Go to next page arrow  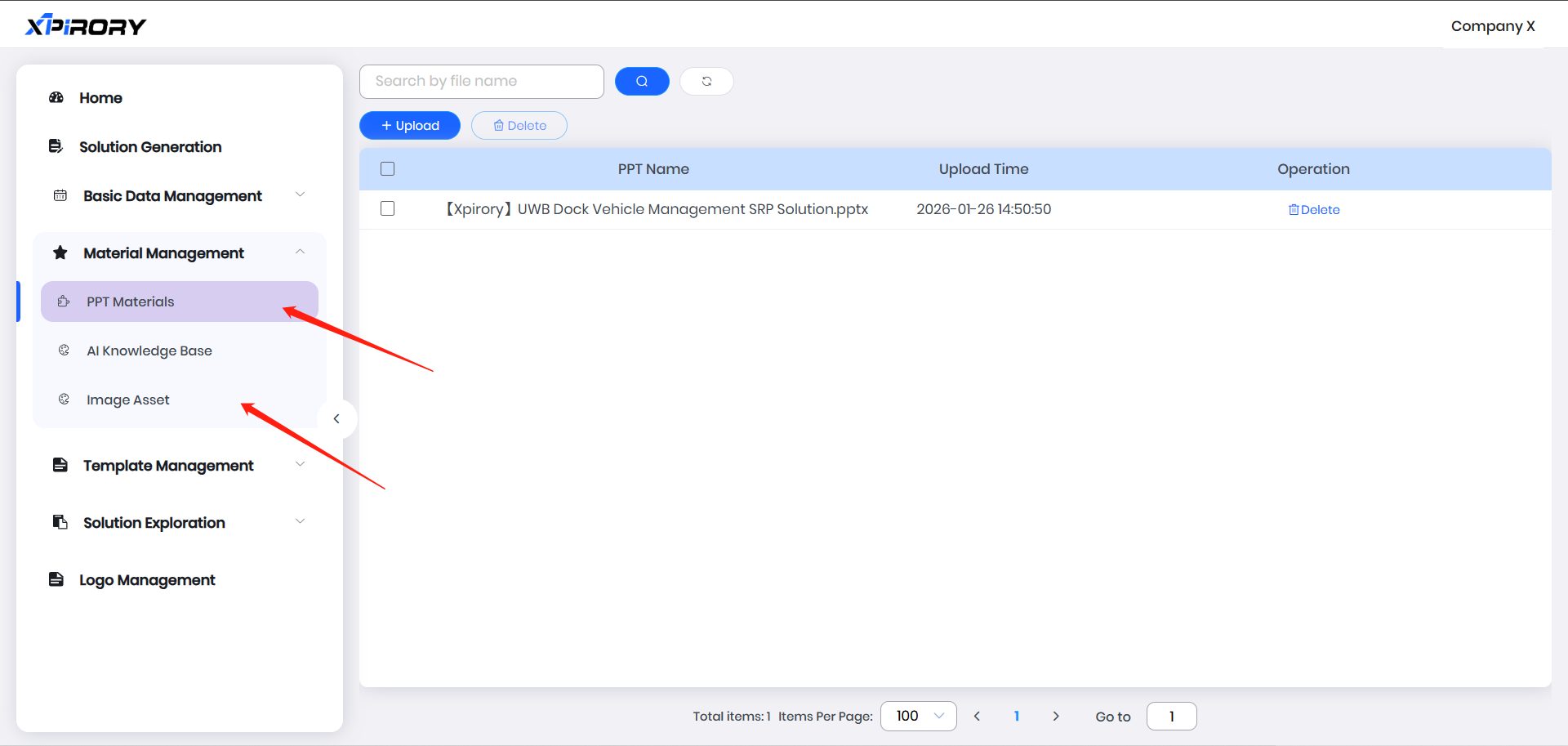pyautogui.click(x=1056, y=717)
